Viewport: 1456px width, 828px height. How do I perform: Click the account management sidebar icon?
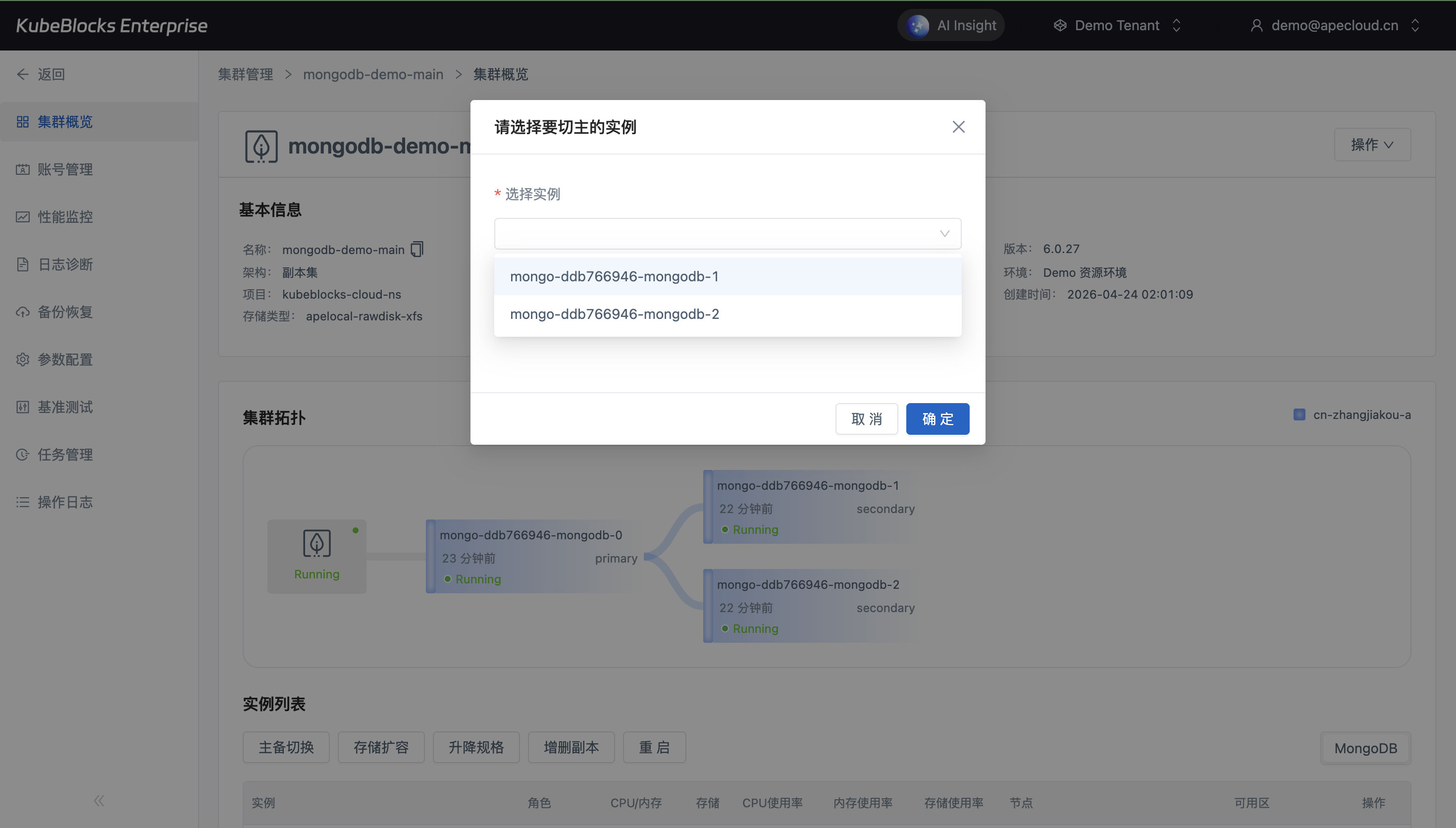[23, 169]
